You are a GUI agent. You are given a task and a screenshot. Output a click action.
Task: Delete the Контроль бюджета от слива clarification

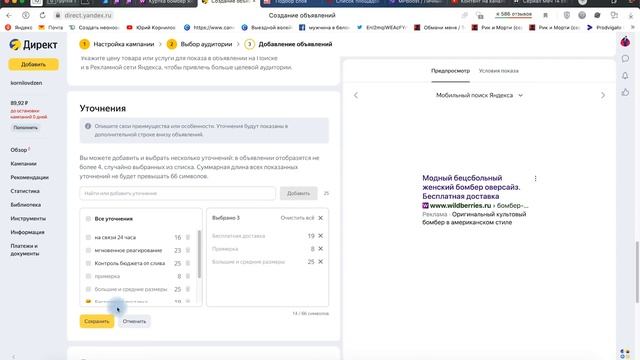pos(188,263)
